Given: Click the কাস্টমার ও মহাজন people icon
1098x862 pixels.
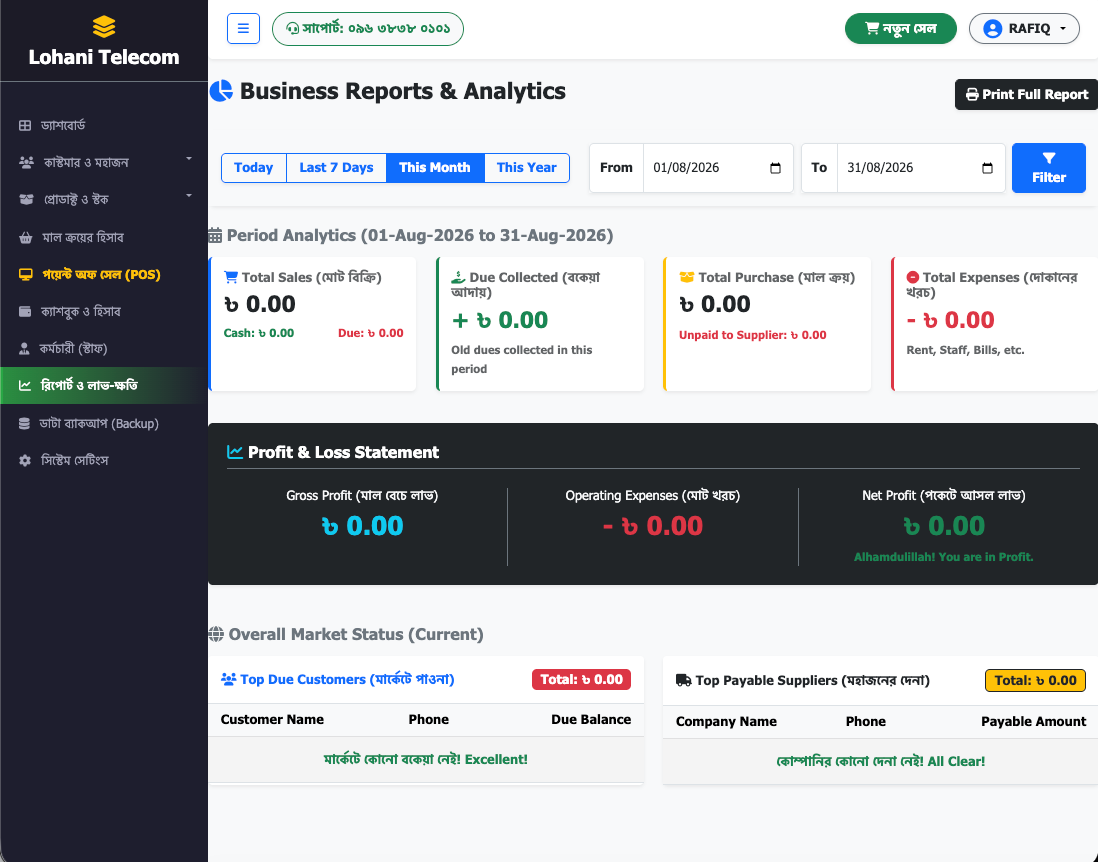Looking at the screenshot, I should click(x=26, y=162).
